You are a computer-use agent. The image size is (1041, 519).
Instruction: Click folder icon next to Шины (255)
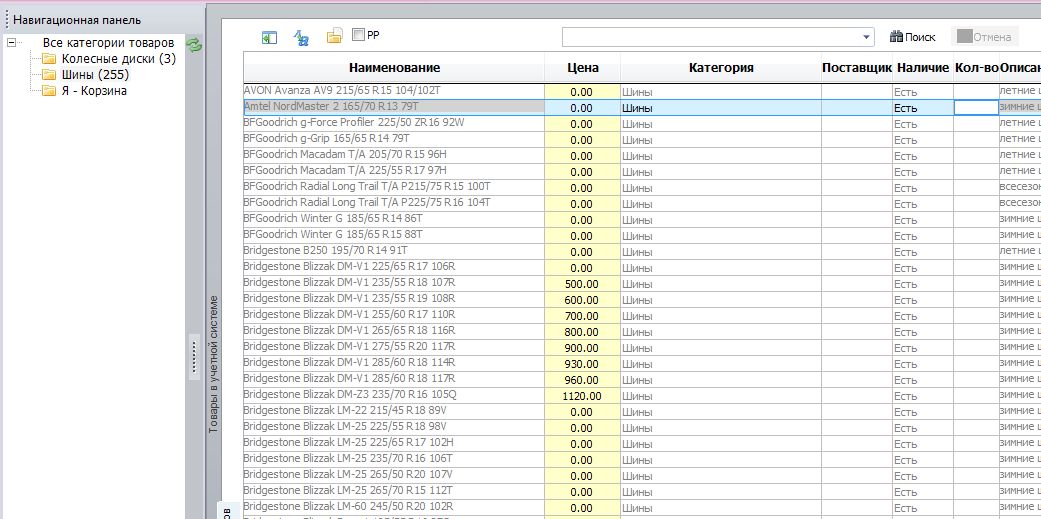coord(49,74)
